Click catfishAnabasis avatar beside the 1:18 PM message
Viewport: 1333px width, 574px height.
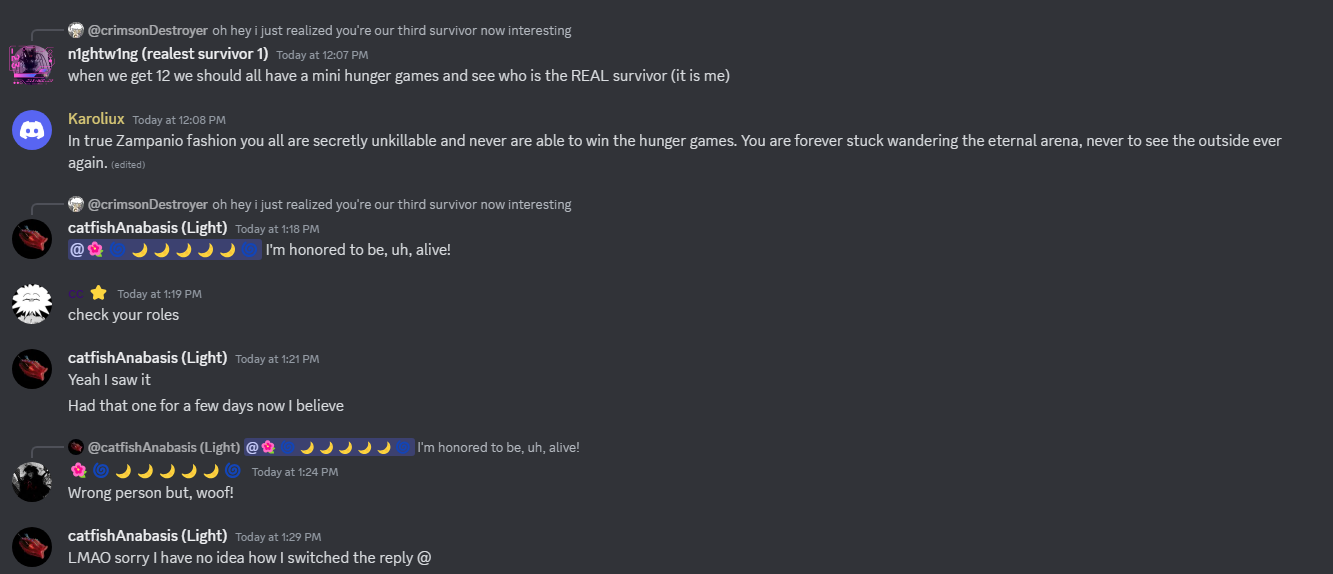pos(31,239)
